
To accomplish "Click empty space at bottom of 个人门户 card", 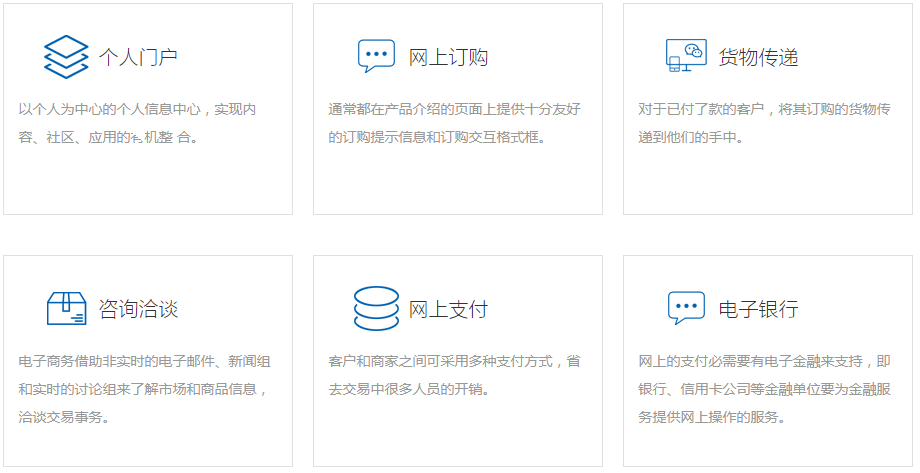I will coord(148,185).
